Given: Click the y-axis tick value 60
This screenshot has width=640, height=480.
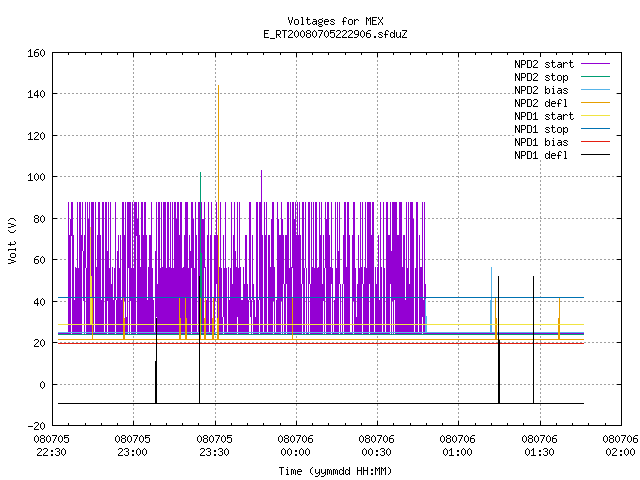Looking at the screenshot, I should point(39,260).
